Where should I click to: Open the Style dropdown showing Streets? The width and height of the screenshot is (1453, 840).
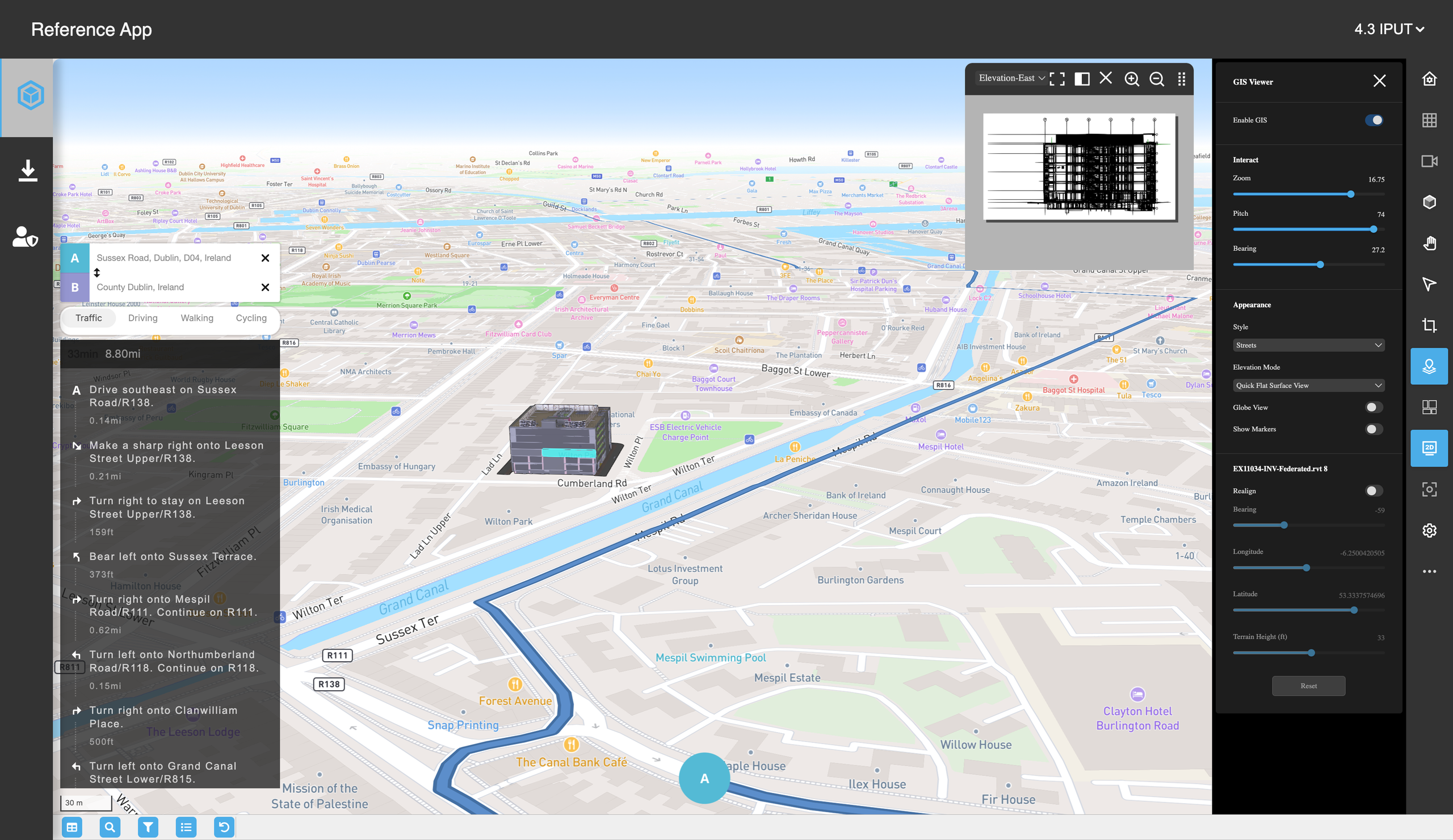pyautogui.click(x=1308, y=345)
